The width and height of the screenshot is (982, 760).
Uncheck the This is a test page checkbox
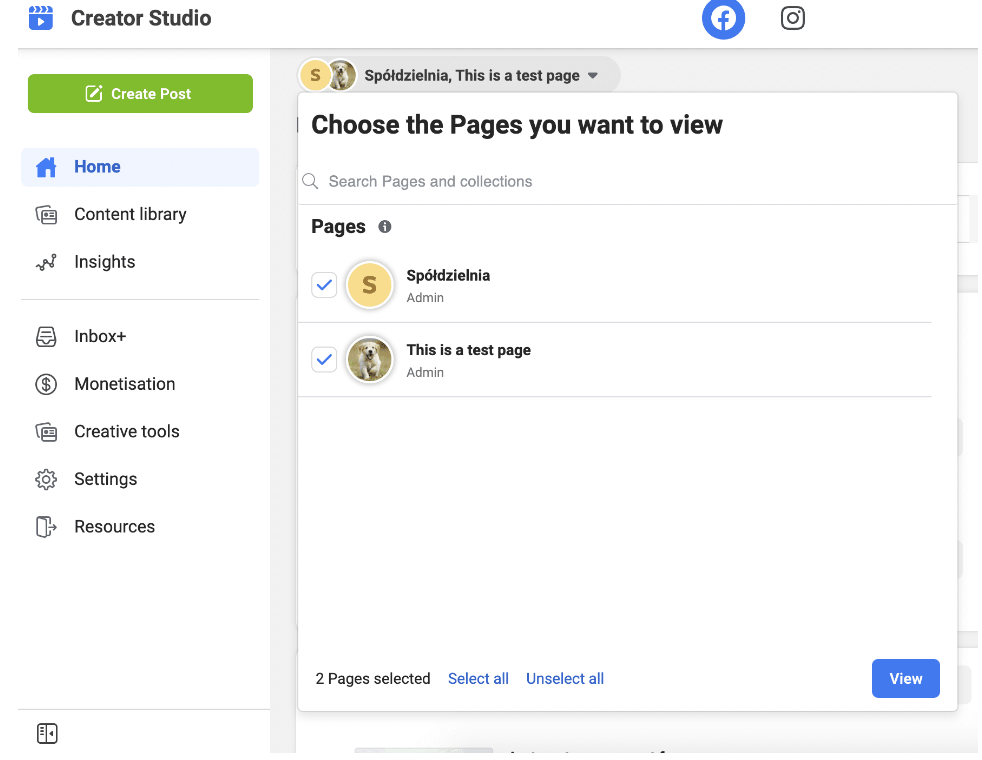pyautogui.click(x=323, y=359)
